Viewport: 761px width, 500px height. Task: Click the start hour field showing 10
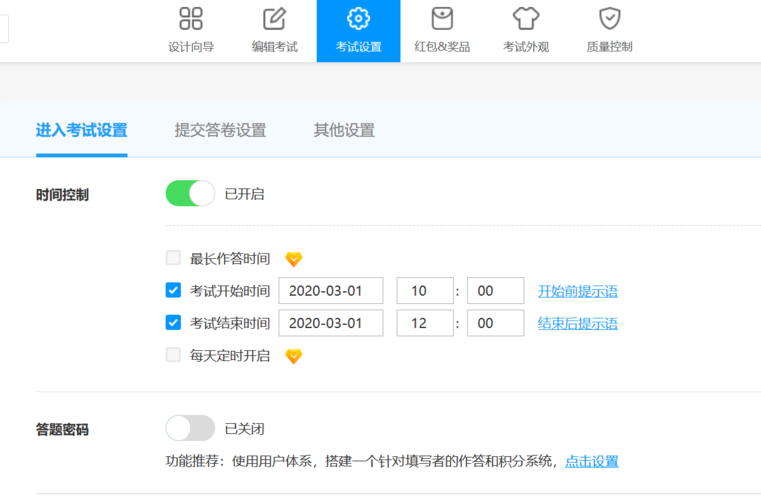pos(425,291)
